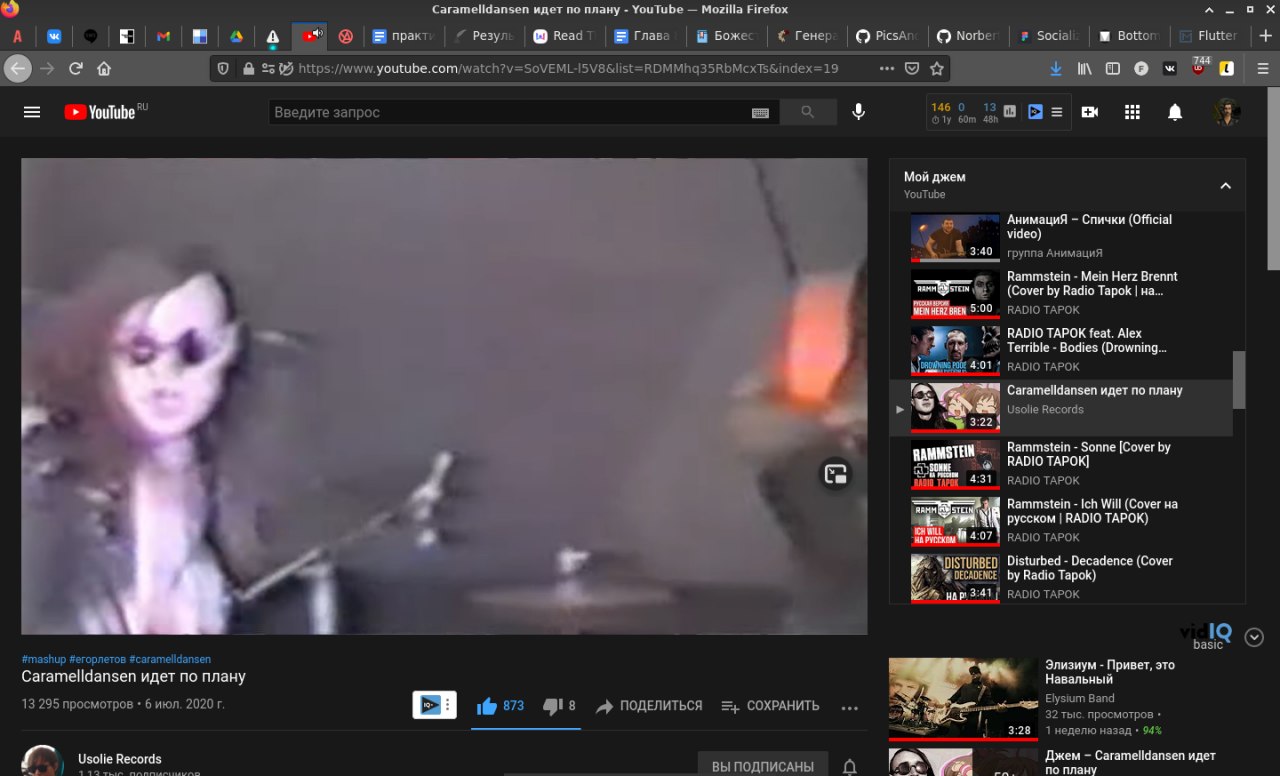
Task: Click the vidIQ blue play icon in header
Action: click(1035, 112)
